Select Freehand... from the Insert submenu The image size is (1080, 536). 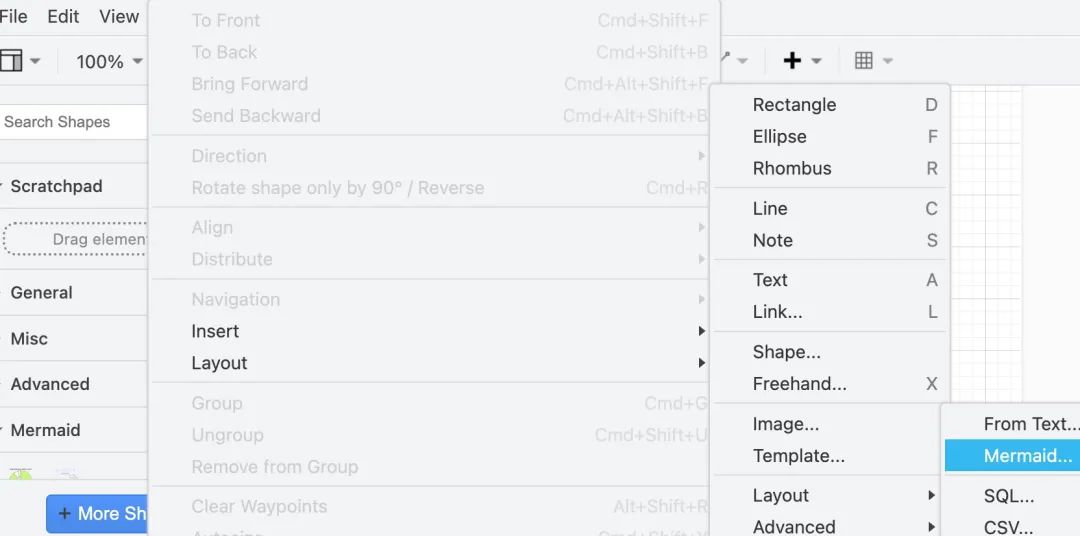pos(799,384)
